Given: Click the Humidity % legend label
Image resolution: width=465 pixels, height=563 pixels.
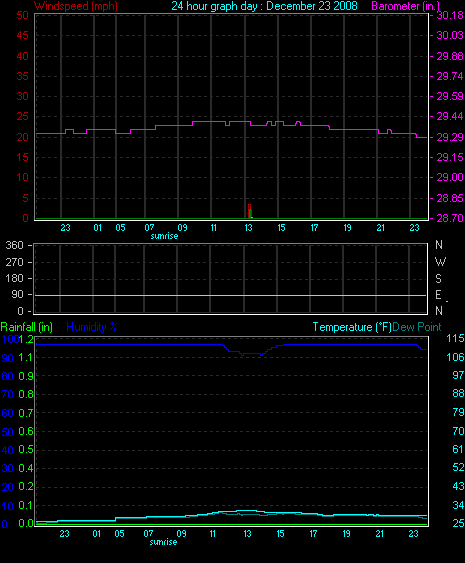Looking at the screenshot, I should click(x=92, y=327).
